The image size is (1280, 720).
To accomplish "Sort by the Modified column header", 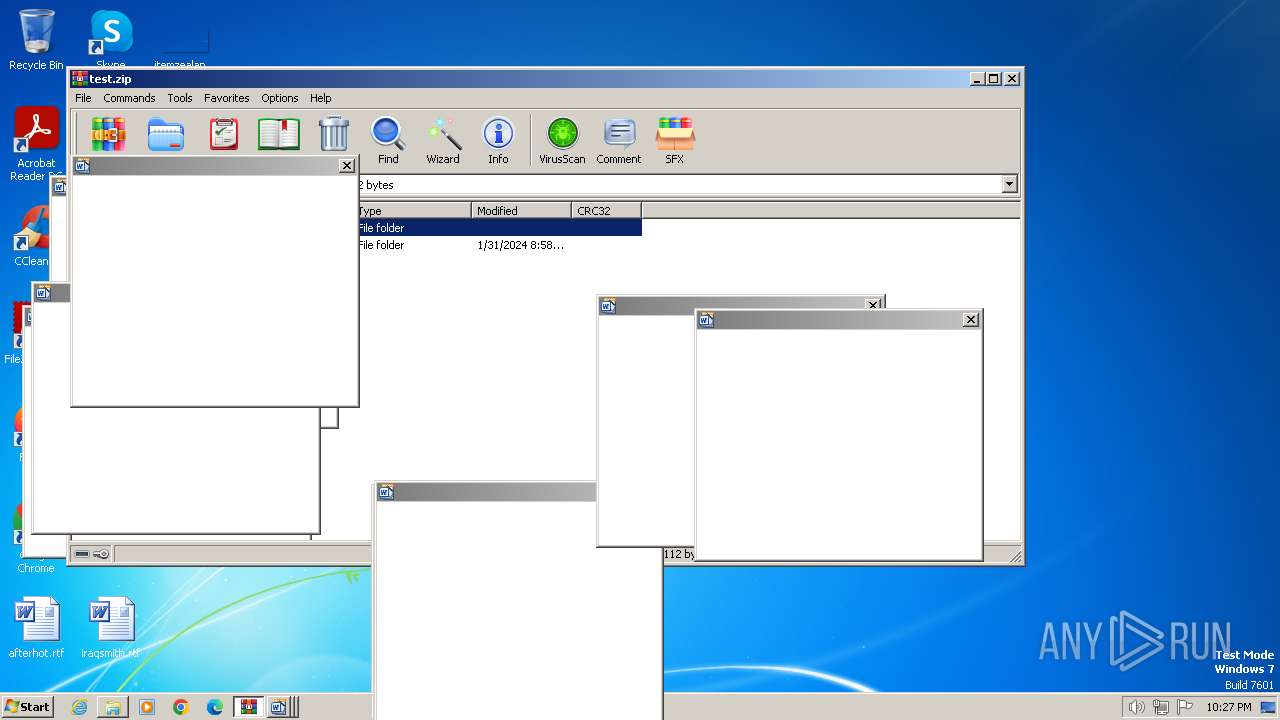I will 521,210.
